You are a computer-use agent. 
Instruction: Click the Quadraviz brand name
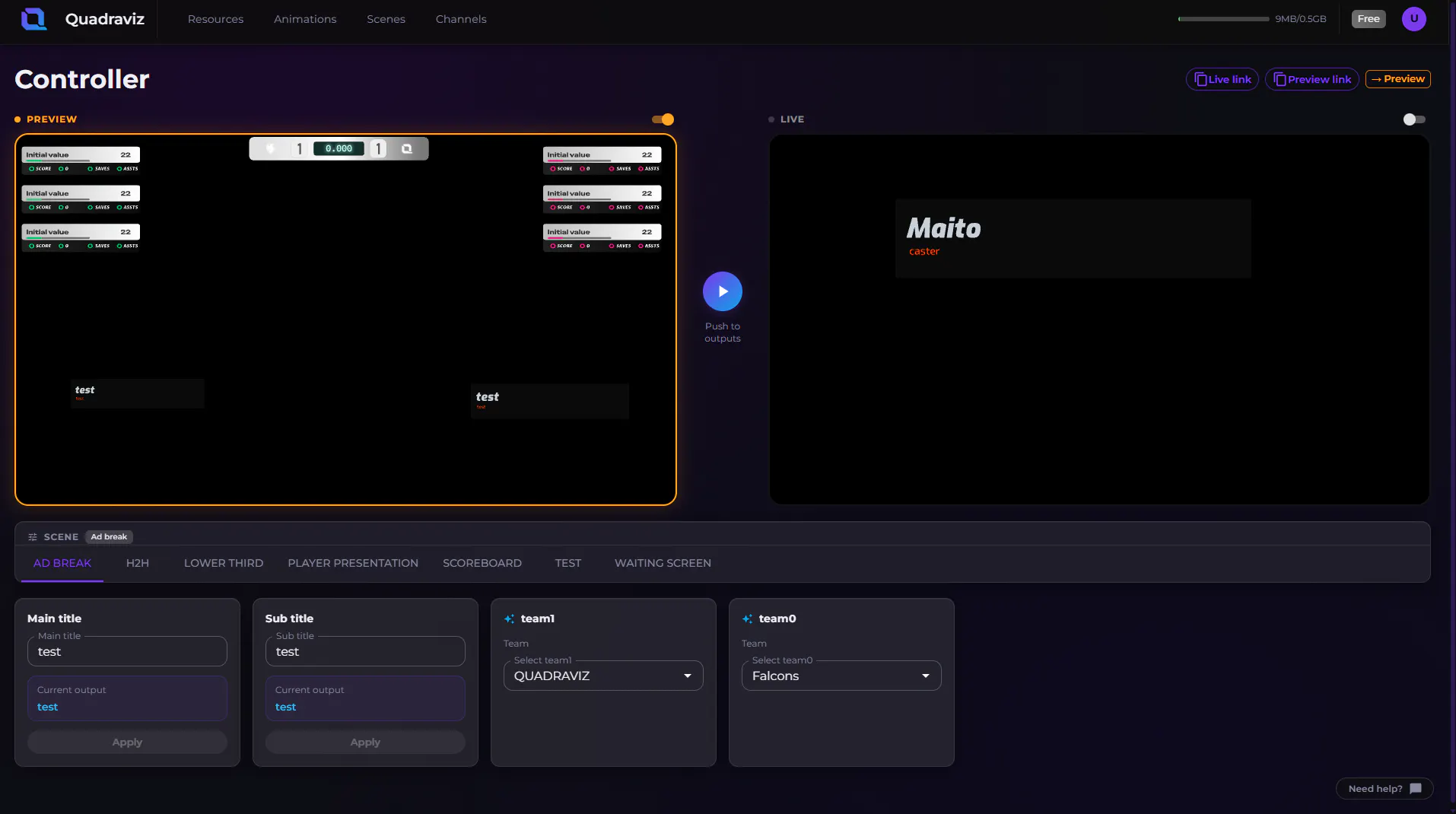(x=105, y=19)
